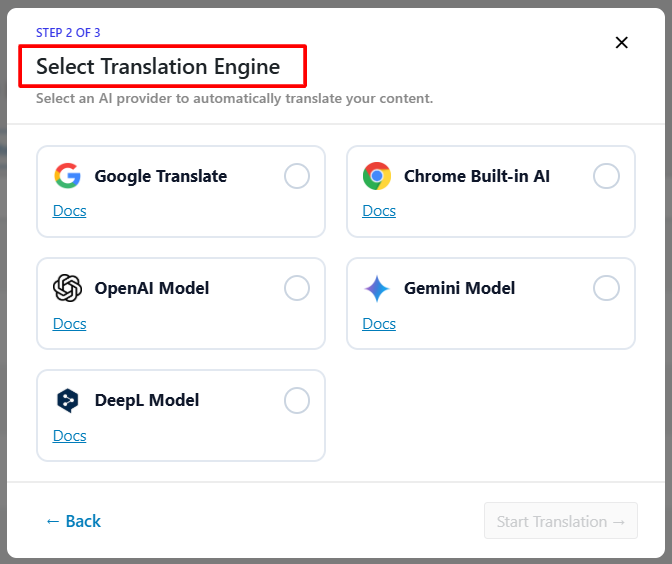
Task: Click the Chrome Built-in AI label
Action: point(477,176)
